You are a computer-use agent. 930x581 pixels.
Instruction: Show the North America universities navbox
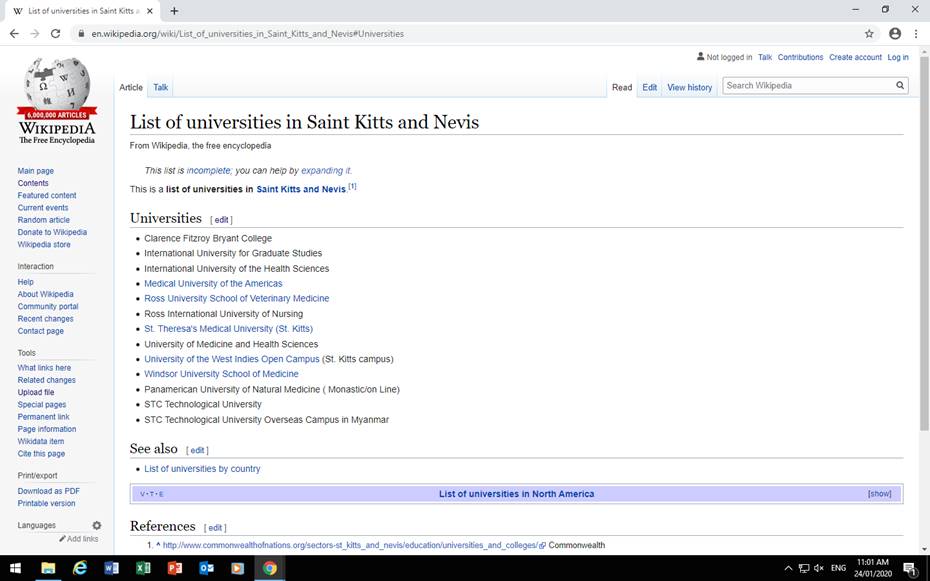click(880, 494)
